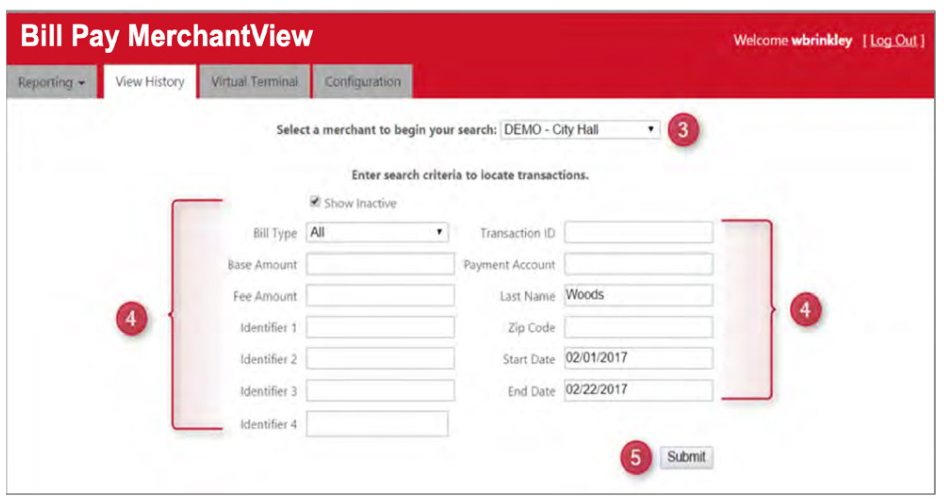Click the Zip Code text field
Image resolution: width=948 pixels, height=502 pixels.
(638, 327)
